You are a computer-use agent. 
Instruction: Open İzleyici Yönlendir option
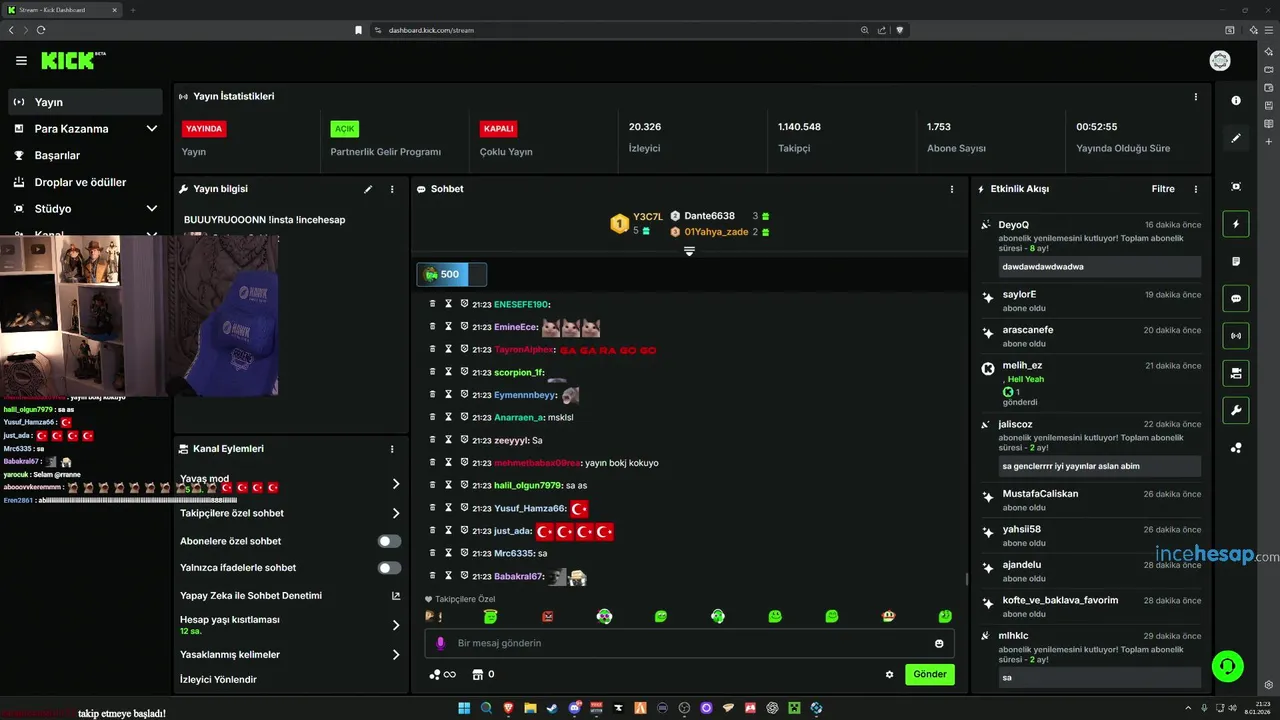pyautogui.click(x=218, y=680)
